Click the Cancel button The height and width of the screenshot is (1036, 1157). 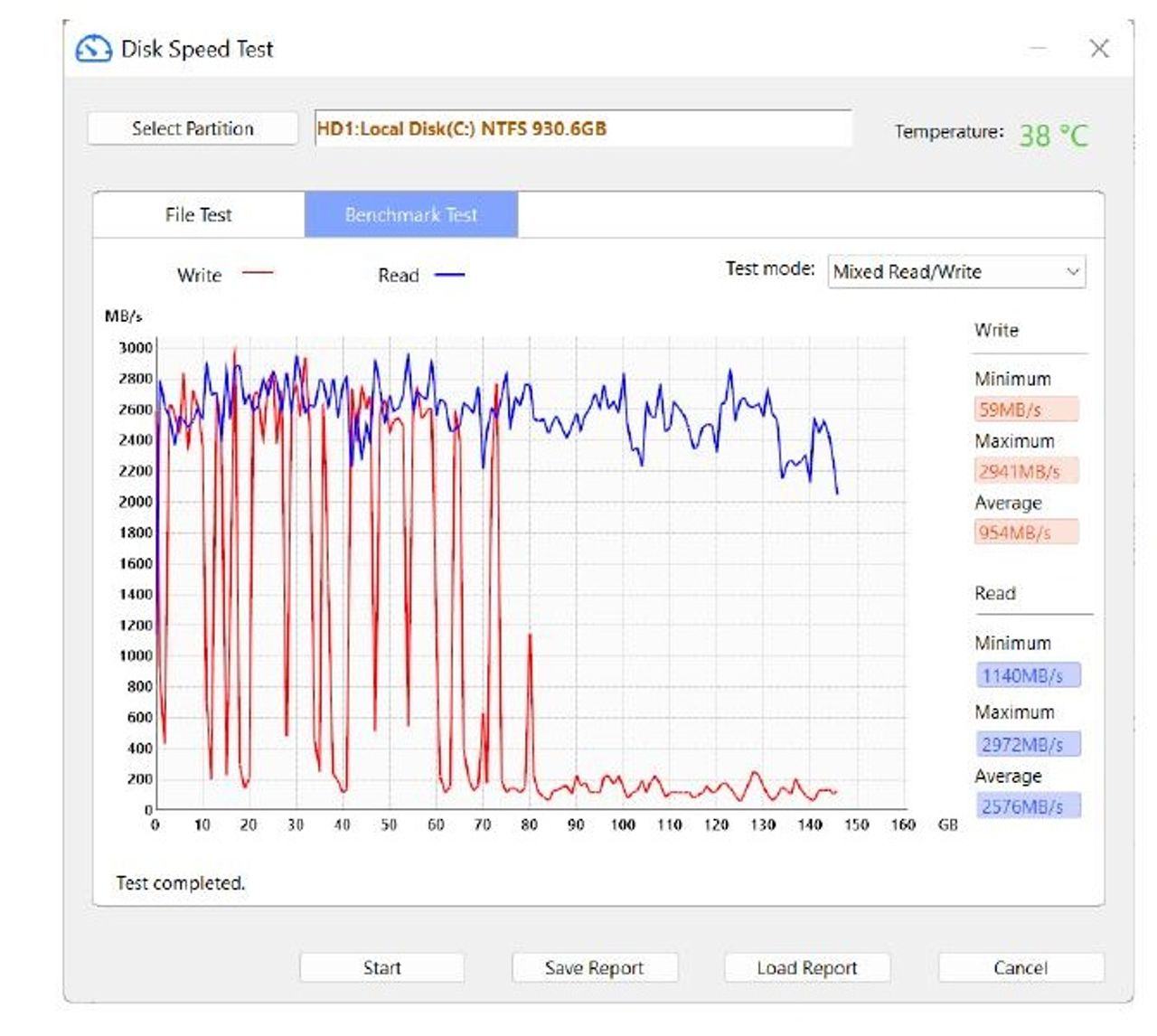[x=1021, y=968]
